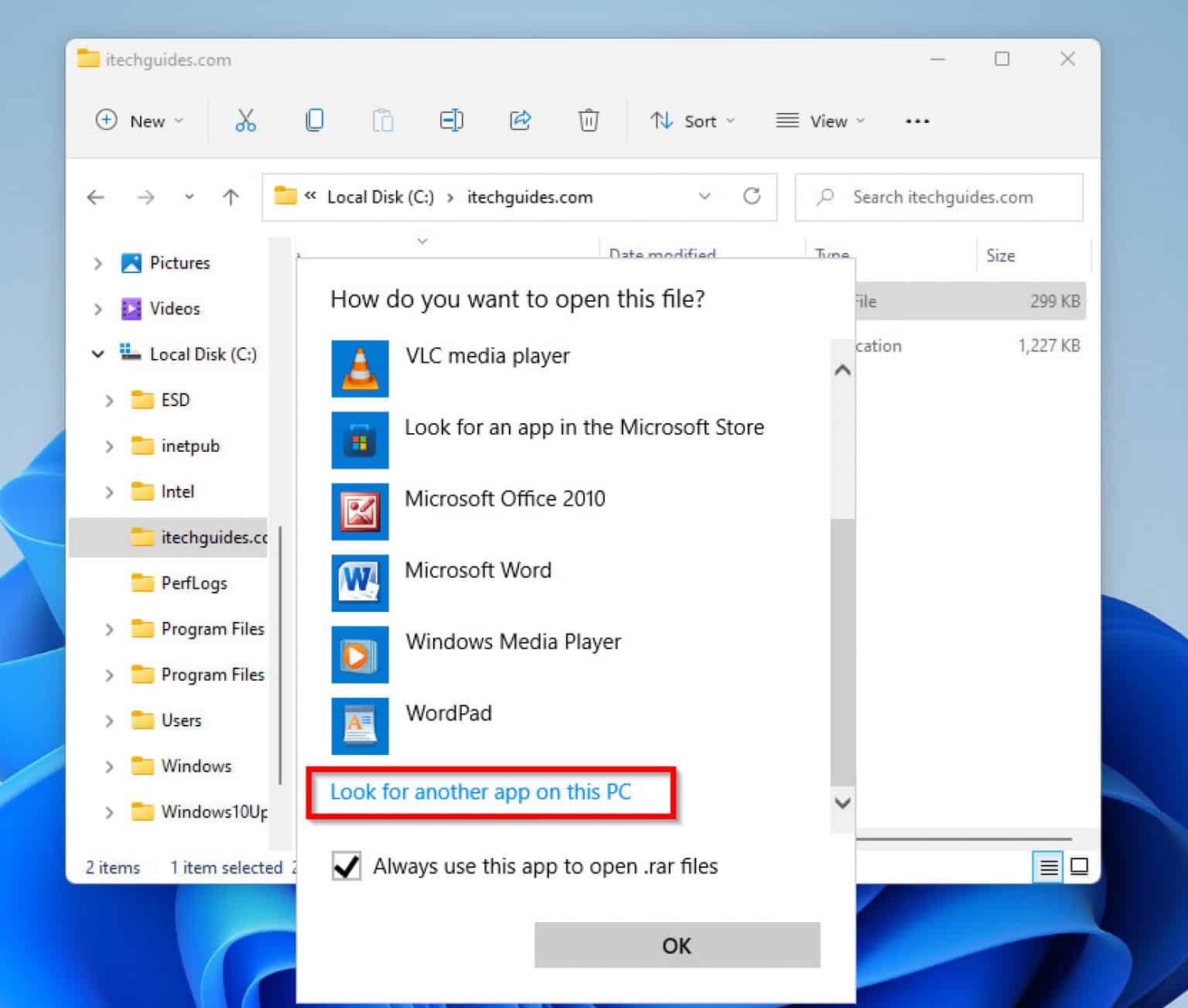Click the refresh icon in the address bar
Viewport: 1188px width, 1008px height.
click(x=753, y=196)
